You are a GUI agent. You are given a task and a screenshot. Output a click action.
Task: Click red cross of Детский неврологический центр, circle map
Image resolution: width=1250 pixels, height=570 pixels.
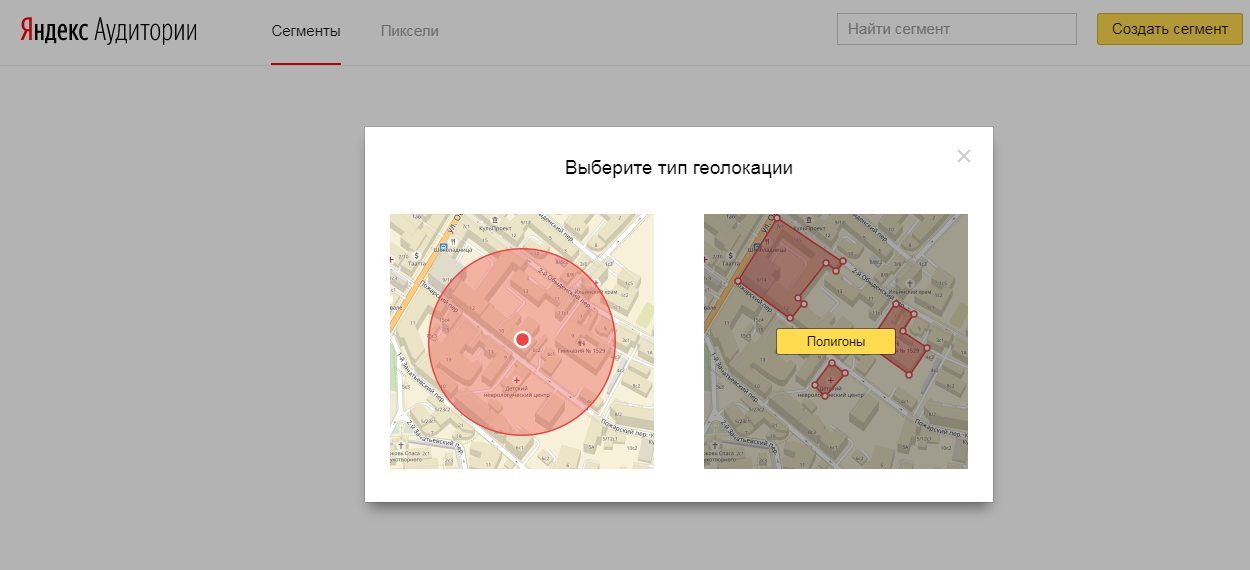(x=516, y=381)
